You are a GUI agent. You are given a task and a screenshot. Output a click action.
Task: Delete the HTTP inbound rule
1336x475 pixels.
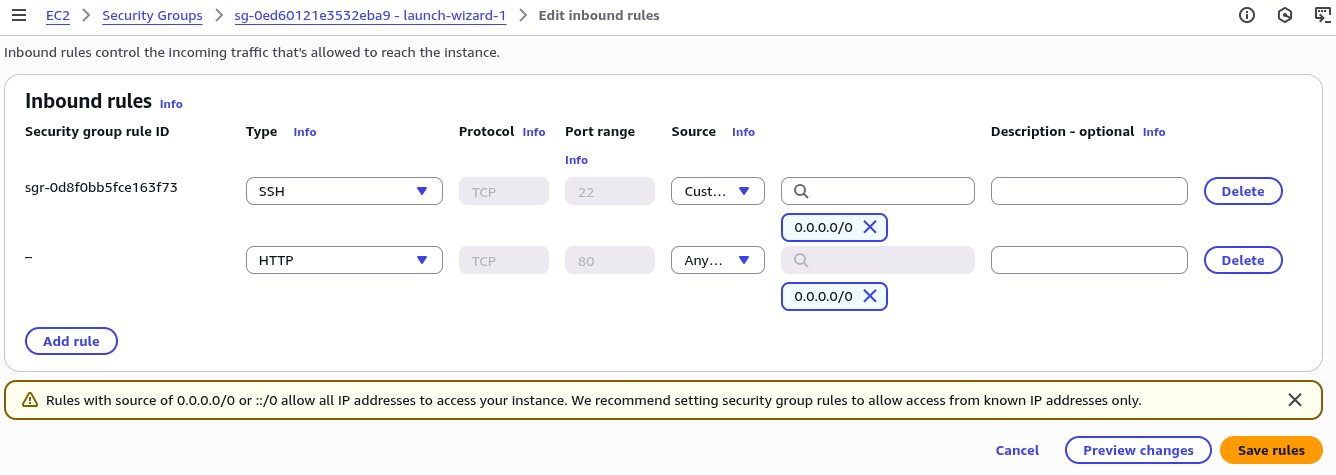coord(1243,260)
